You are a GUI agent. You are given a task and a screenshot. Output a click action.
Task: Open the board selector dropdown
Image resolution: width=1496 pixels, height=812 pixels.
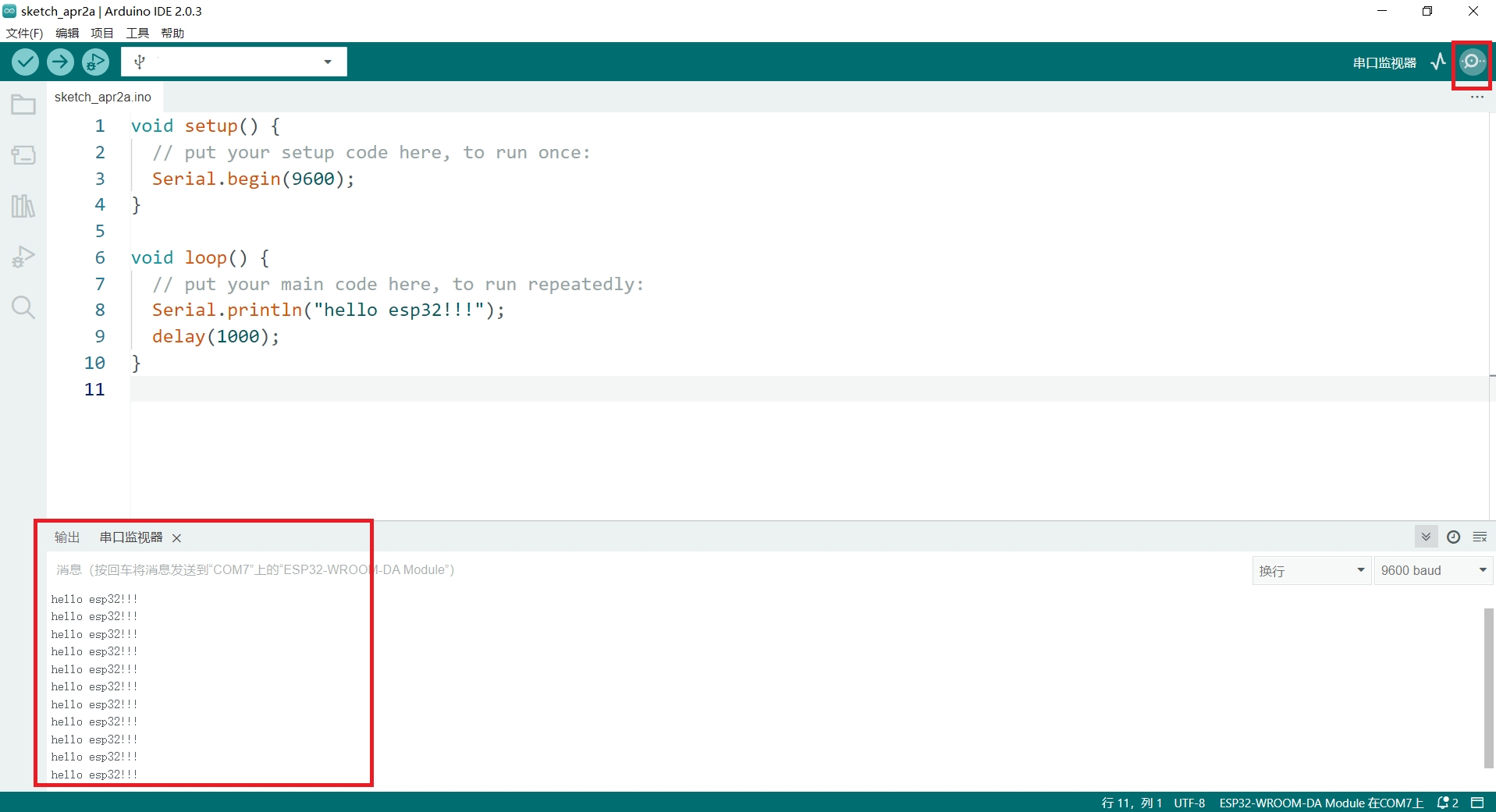coord(233,62)
